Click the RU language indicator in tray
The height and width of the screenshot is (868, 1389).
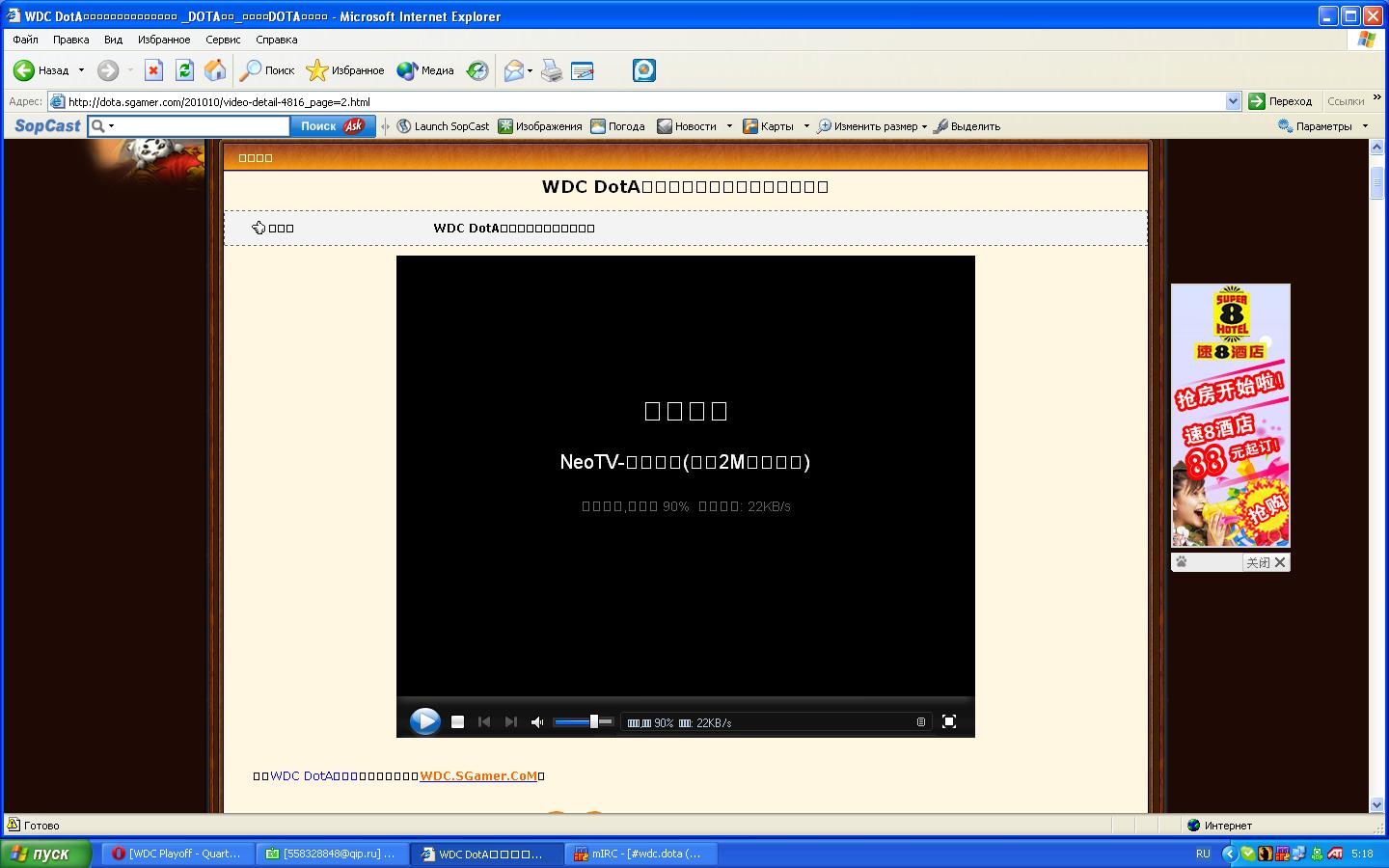coord(1203,854)
